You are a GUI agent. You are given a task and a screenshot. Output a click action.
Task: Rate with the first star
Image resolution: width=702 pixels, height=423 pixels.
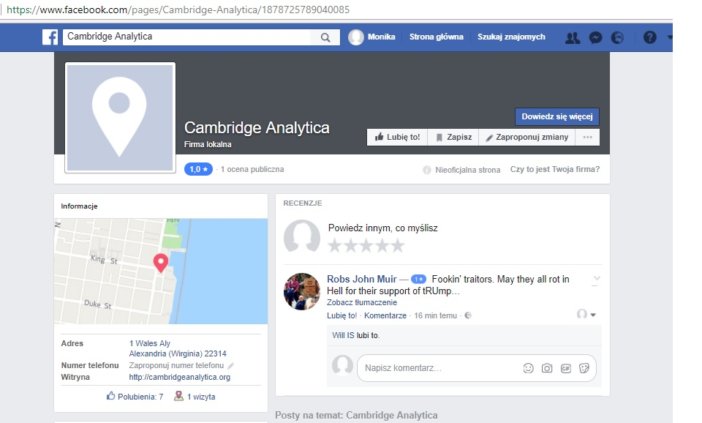tap(334, 245)
